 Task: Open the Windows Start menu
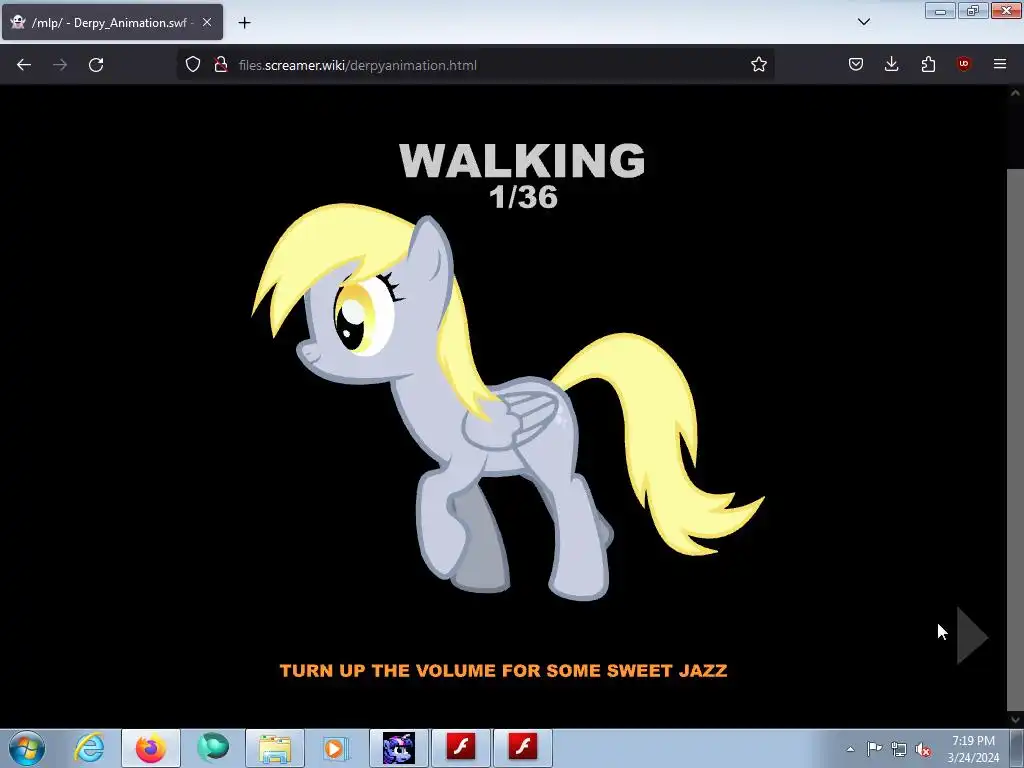pyautogui.click(x=27, y=748)
